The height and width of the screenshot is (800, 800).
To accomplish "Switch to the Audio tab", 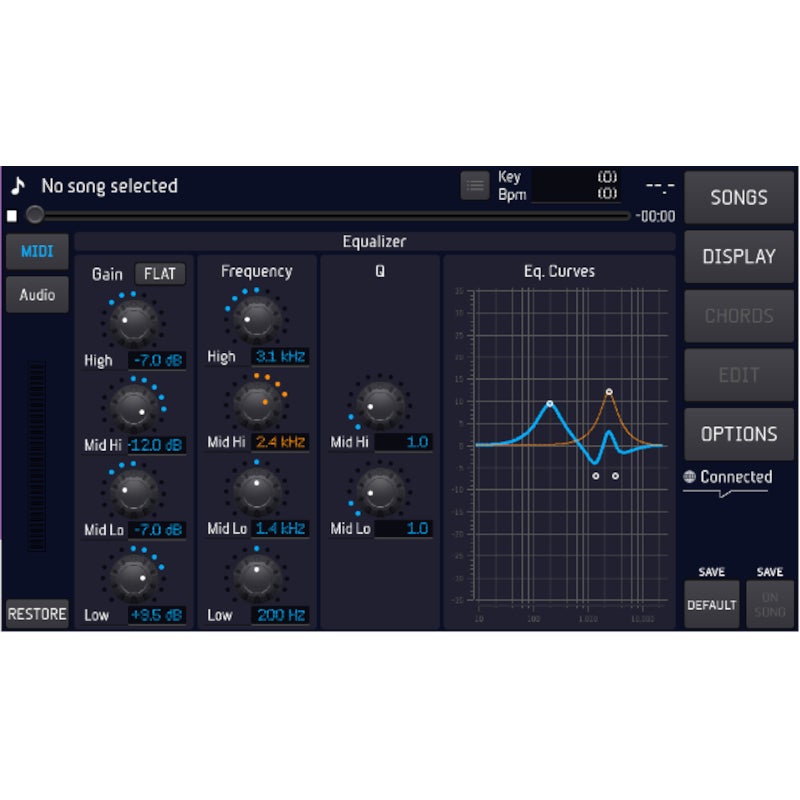I will click(37, 294).
